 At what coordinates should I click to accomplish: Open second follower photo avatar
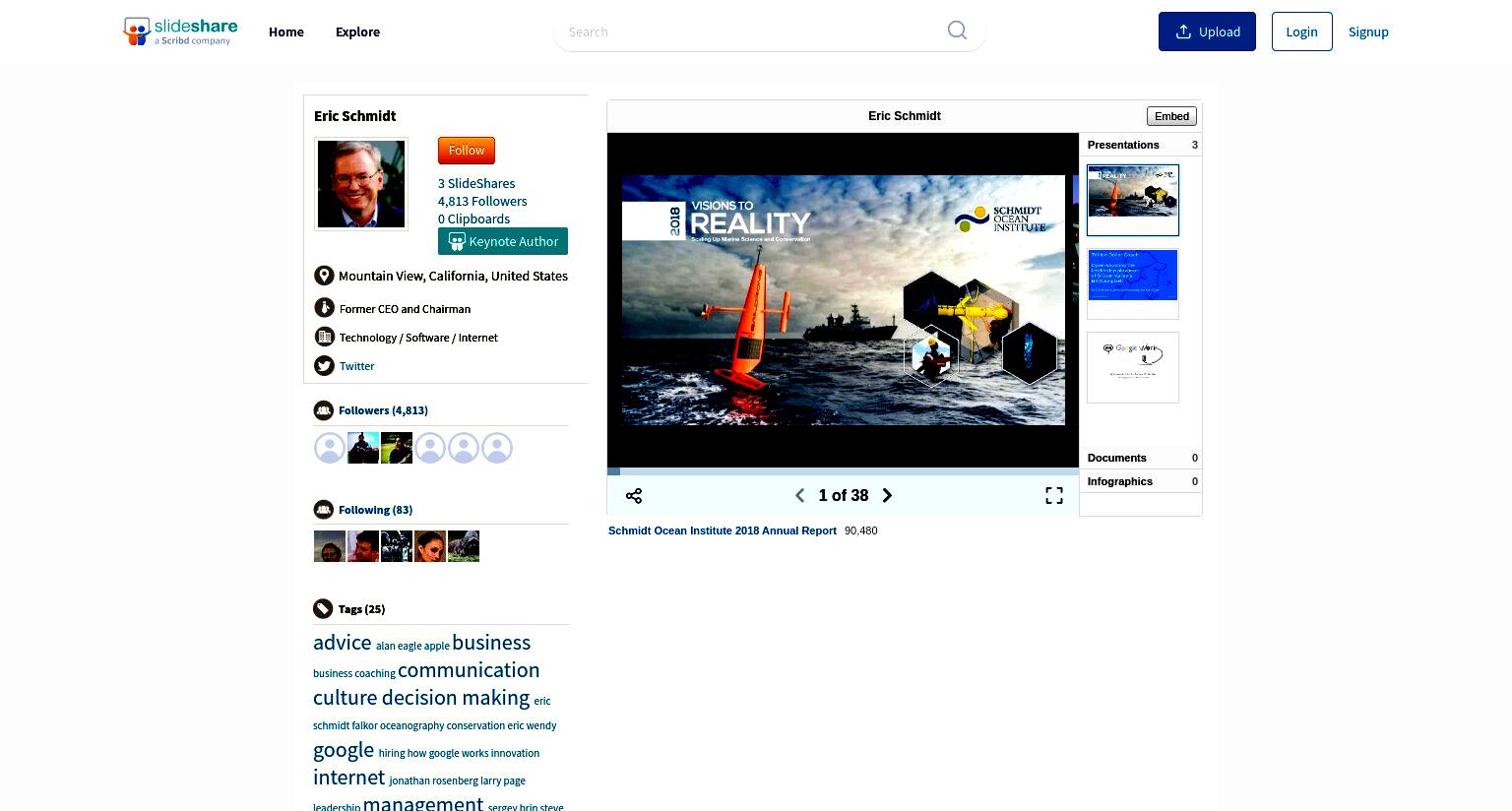[363, 448]
